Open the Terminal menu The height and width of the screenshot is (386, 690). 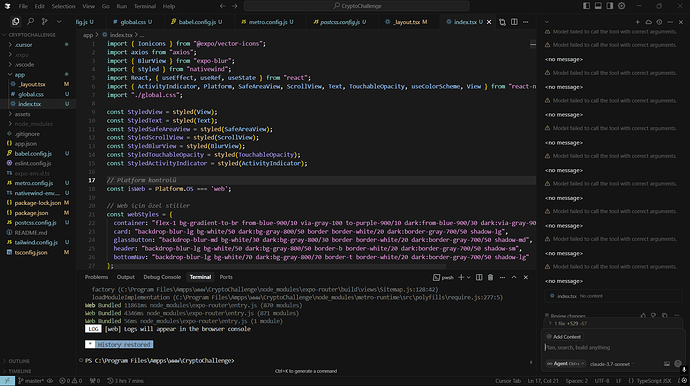point(145,6)
